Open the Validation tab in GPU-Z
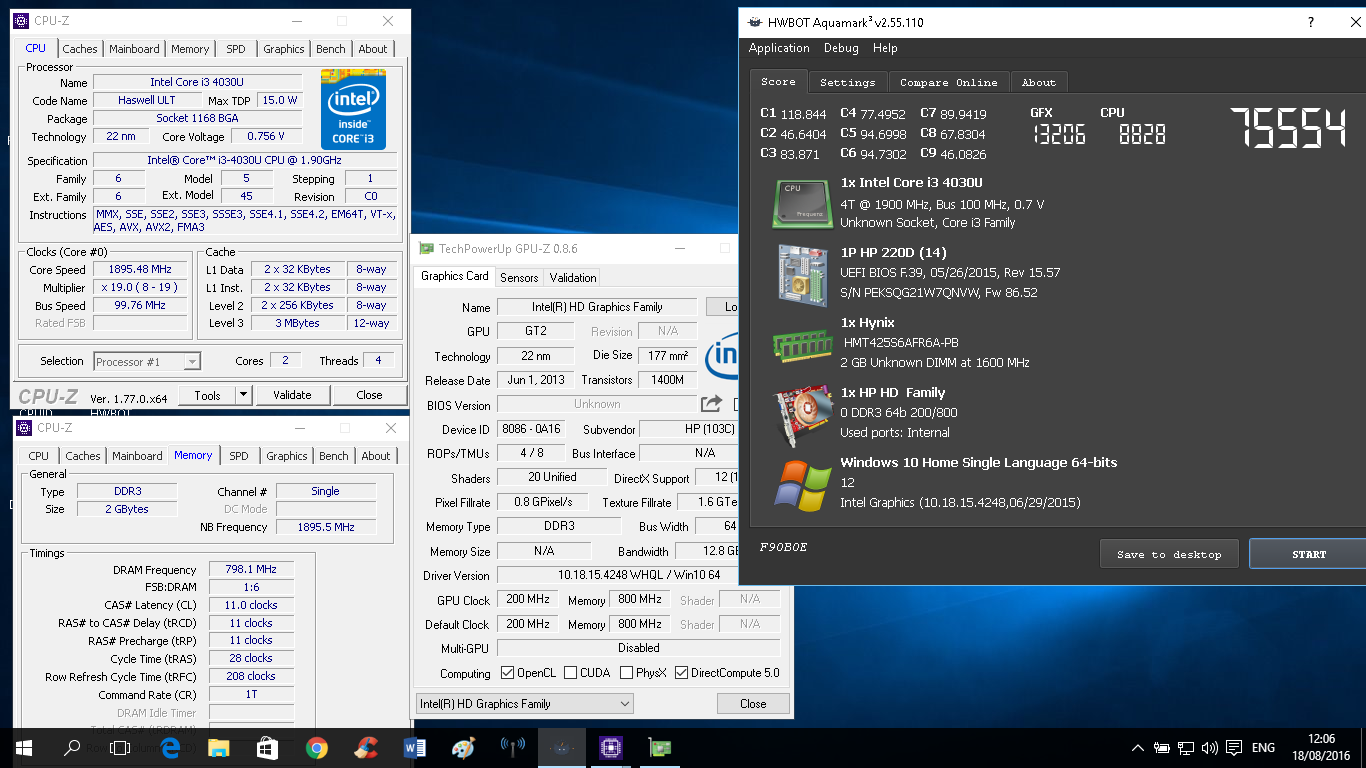The height and width of the screenshot is (768, 1366). point(573,278)
